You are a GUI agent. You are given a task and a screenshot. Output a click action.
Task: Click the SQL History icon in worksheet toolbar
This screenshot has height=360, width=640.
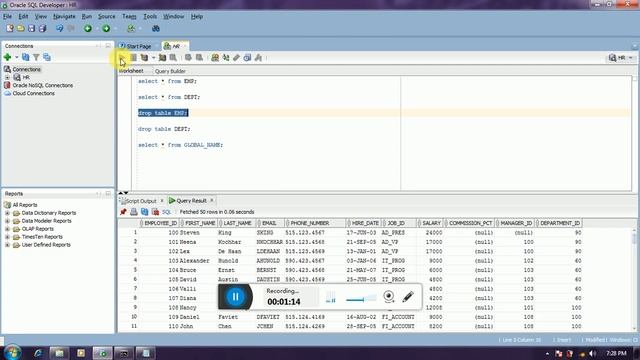click(x=247, y=58)
